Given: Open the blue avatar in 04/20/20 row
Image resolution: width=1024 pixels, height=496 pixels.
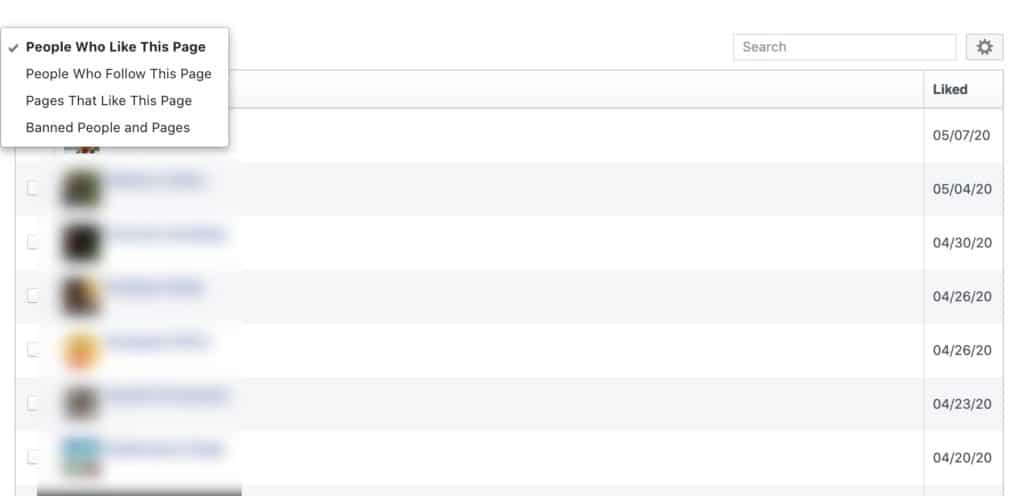Looking at the screenshot, I should point(81,457).
